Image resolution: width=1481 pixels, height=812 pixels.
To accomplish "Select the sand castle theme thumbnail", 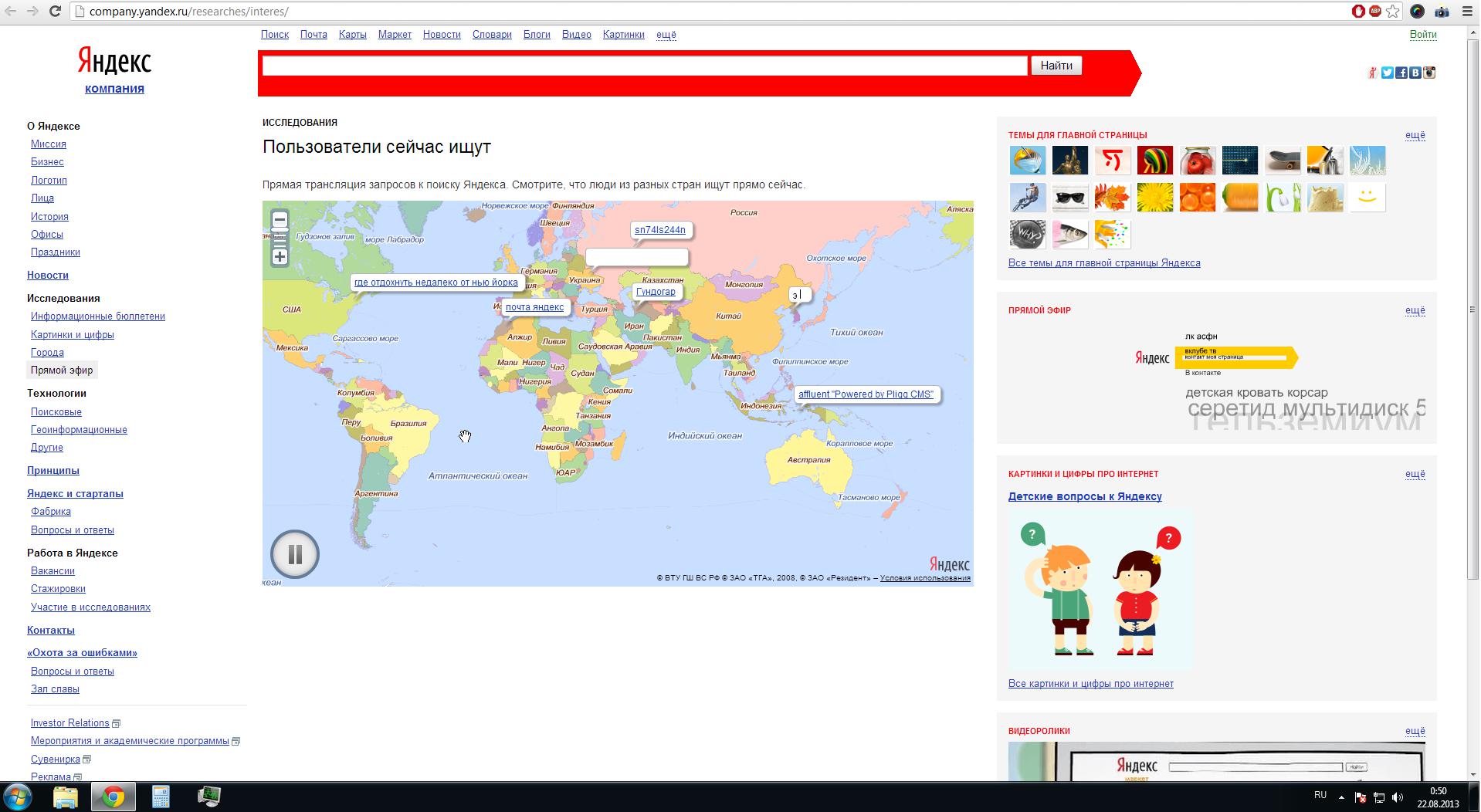I will [x=1325, y=198].
